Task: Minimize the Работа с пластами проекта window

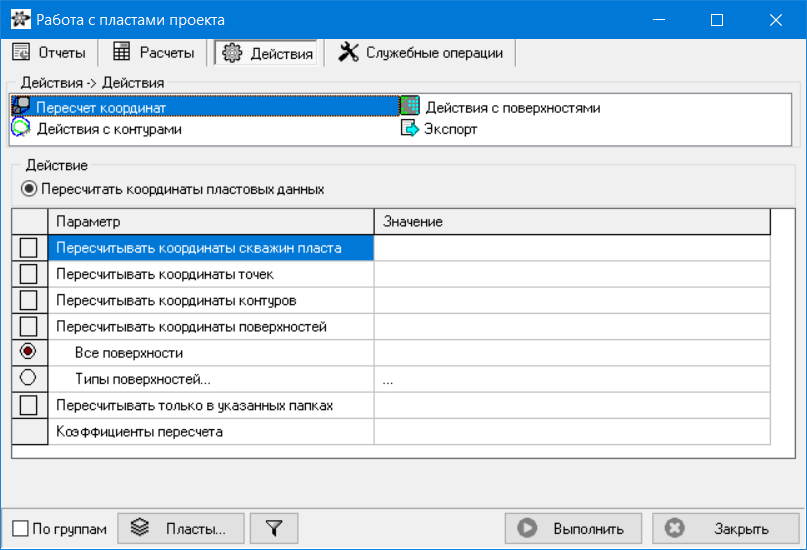Action: [658, 20]
